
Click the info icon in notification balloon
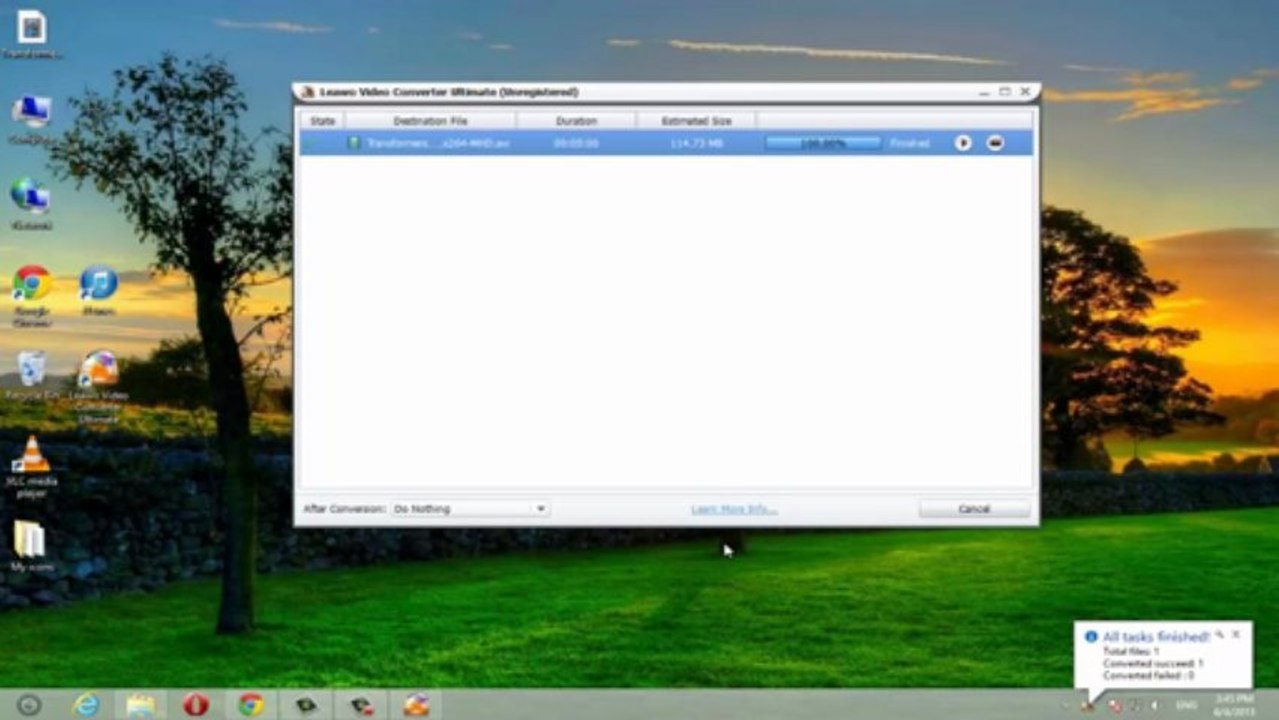pyautogui.click(x=1091, y=636)
